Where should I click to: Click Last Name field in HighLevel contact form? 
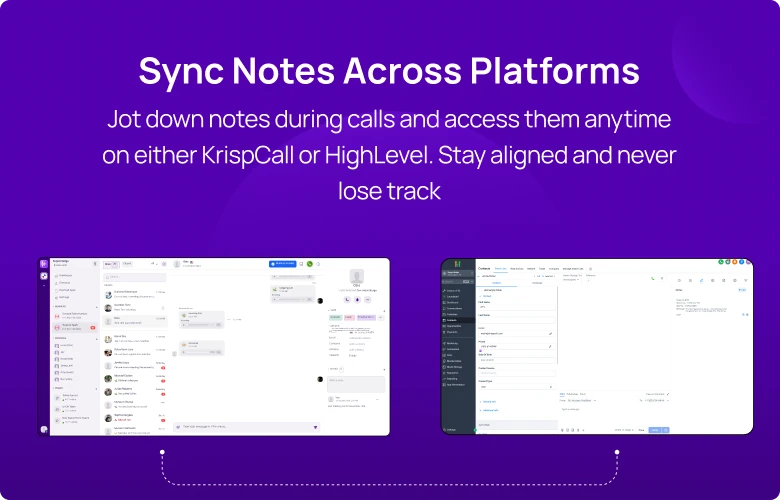(517, 320)
